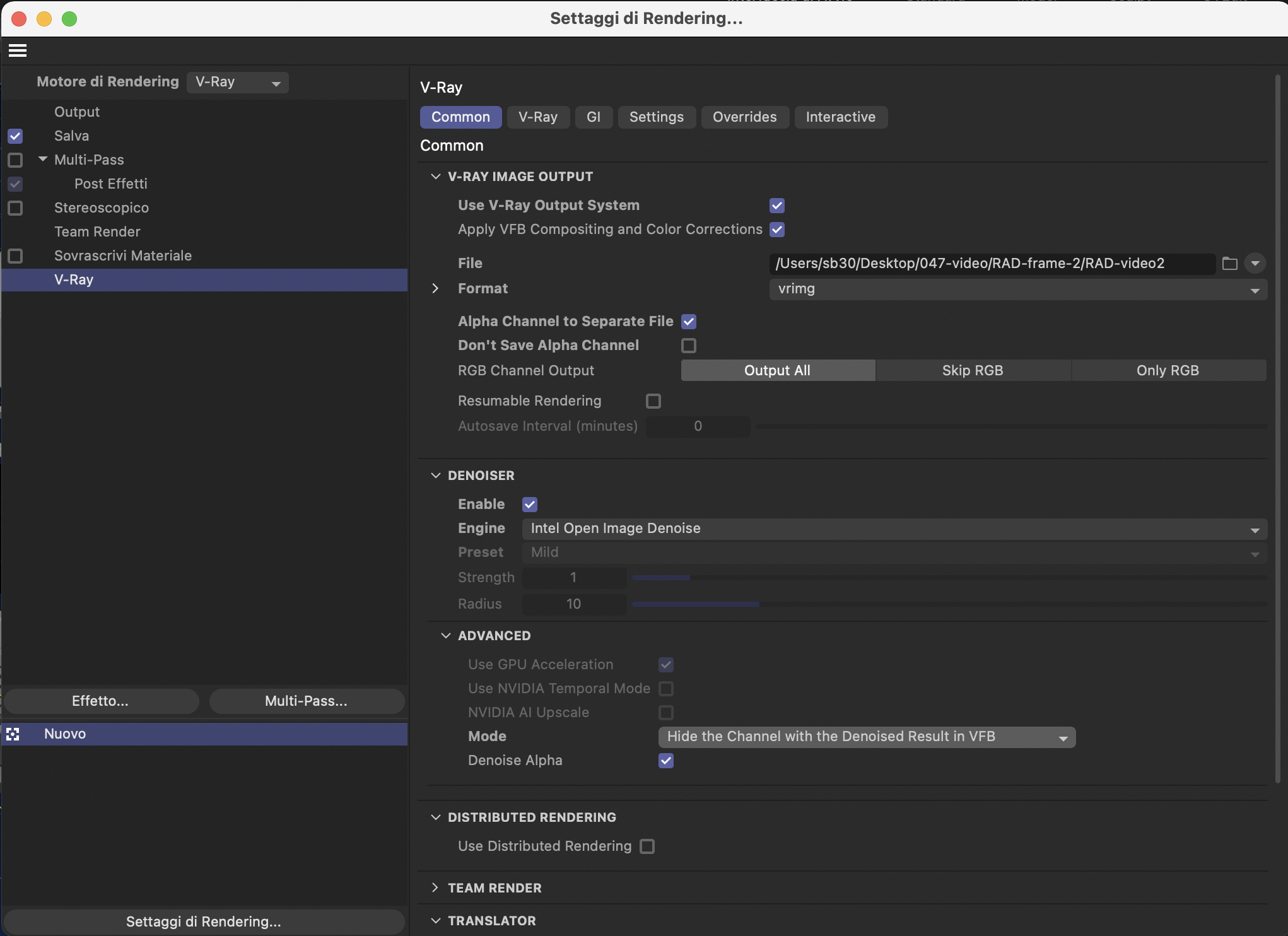Open the Motore di Rendering V-Ray dropdown
Viewport: 1288px width, 936px height.
pos(238,83)
